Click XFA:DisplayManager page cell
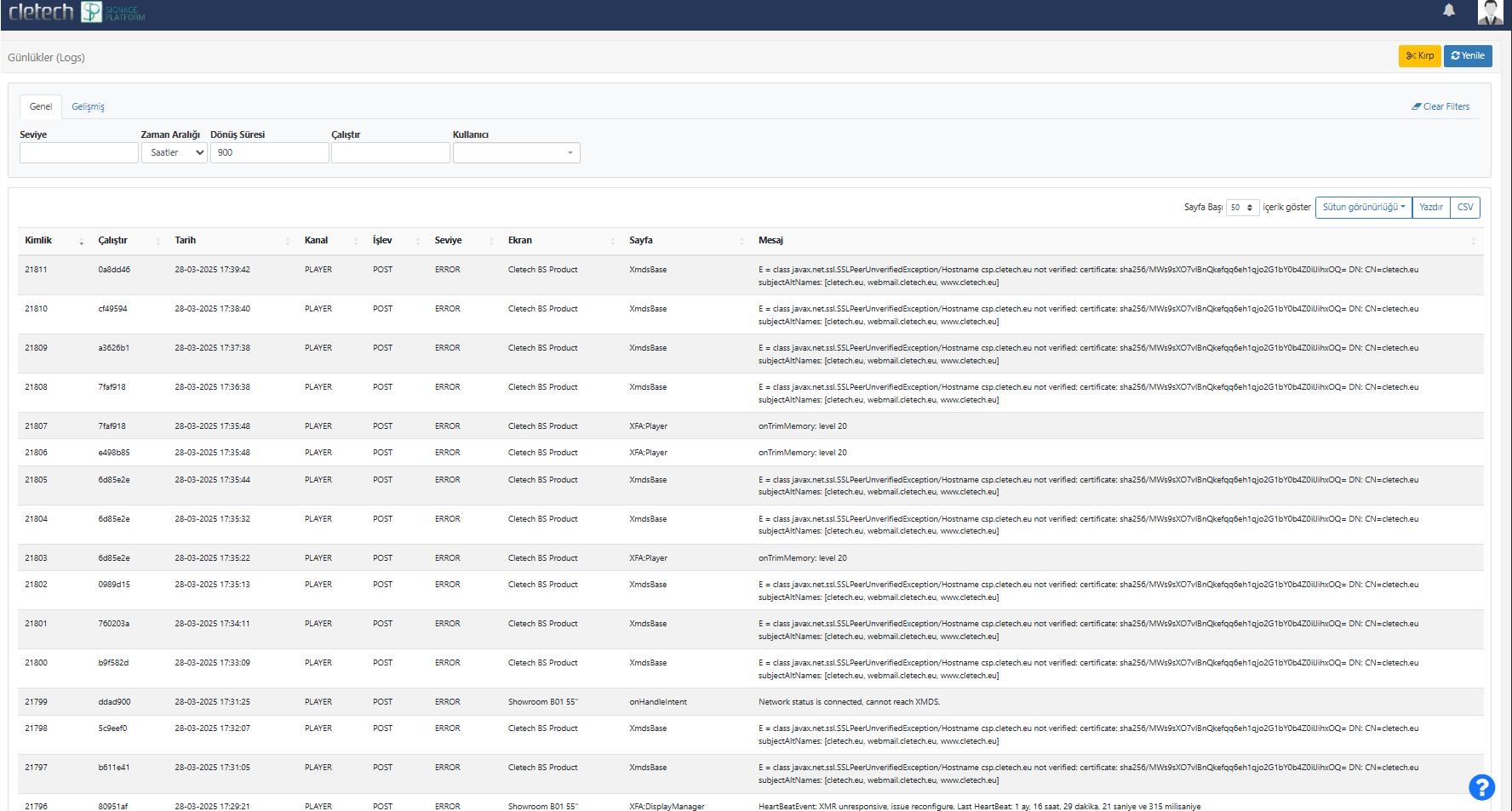Image resolution: width=1512 pixels, height=811 pixels. (667, 807)
